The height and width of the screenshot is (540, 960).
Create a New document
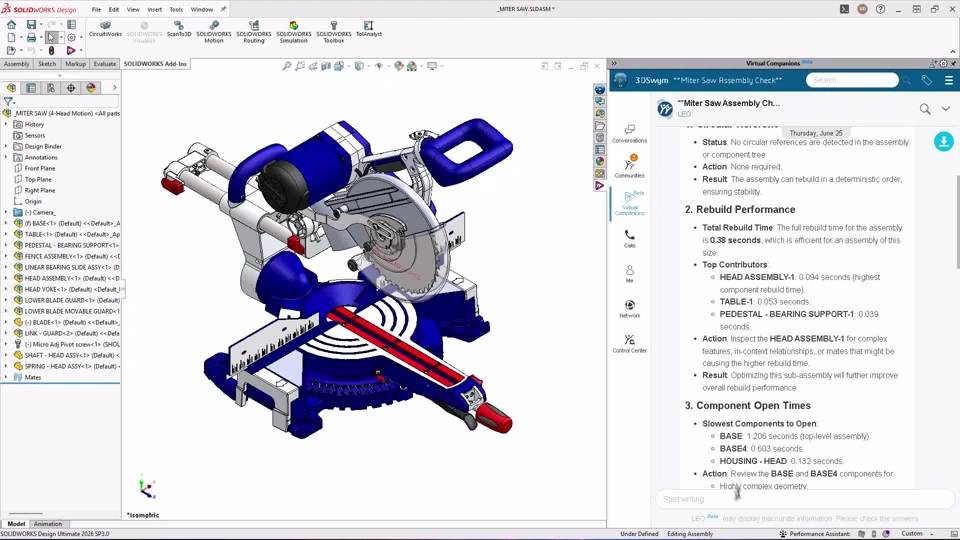(x=12, y=37)
